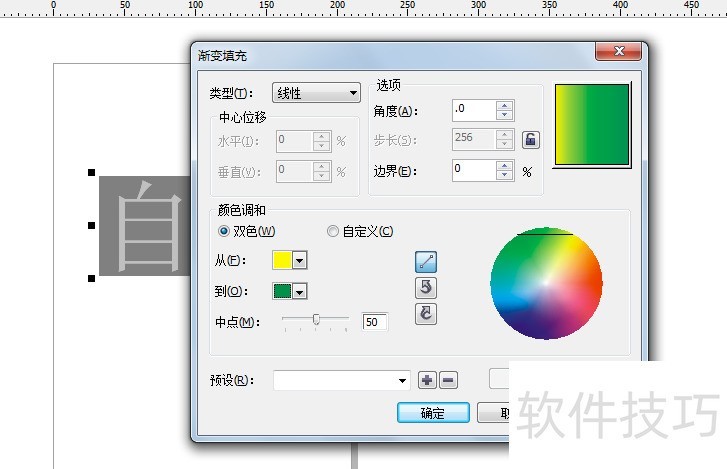
Task: Decrease the 角度 value with down arrow
Action: coord(504,115)
